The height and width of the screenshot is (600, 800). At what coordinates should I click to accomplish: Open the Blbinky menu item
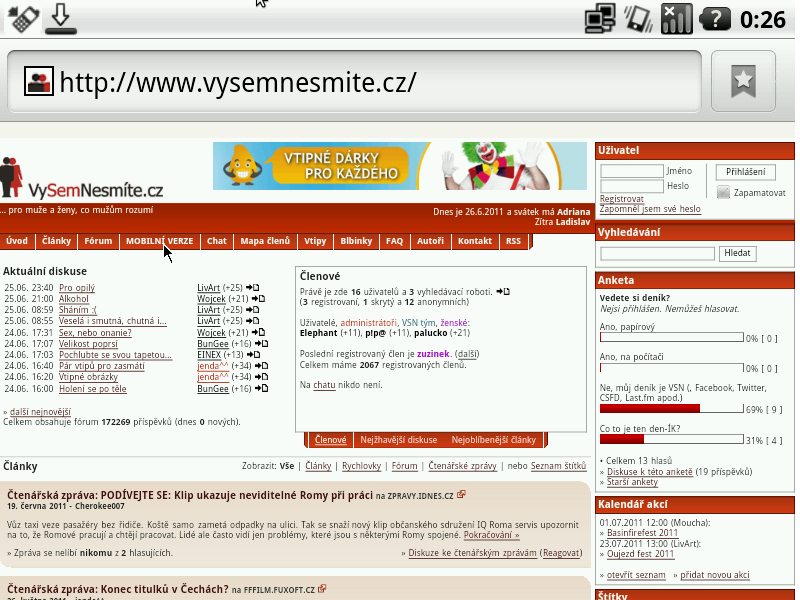tap(356, 241)
